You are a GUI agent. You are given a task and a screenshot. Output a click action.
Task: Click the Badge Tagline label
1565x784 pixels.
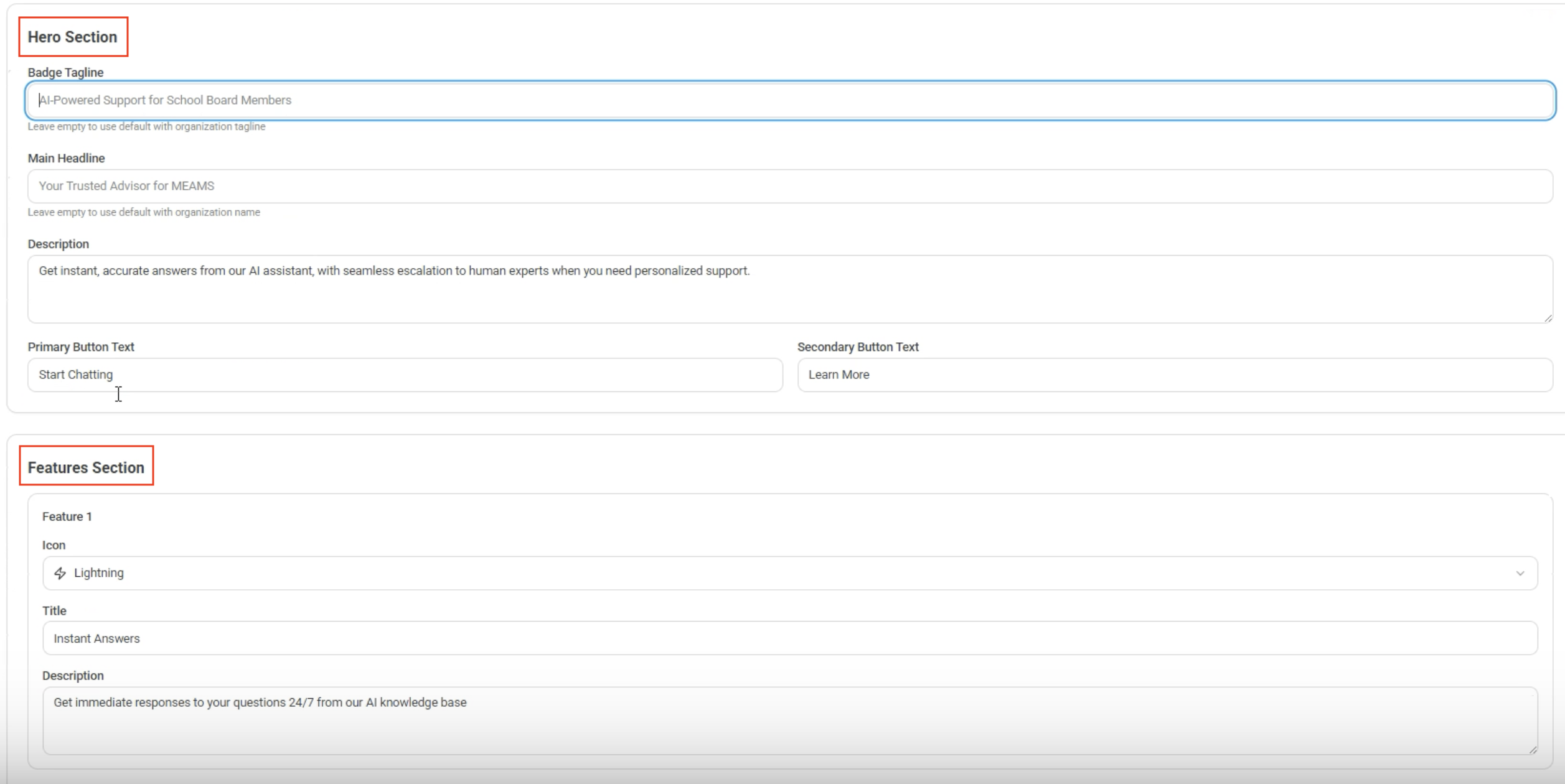point(65,73)
